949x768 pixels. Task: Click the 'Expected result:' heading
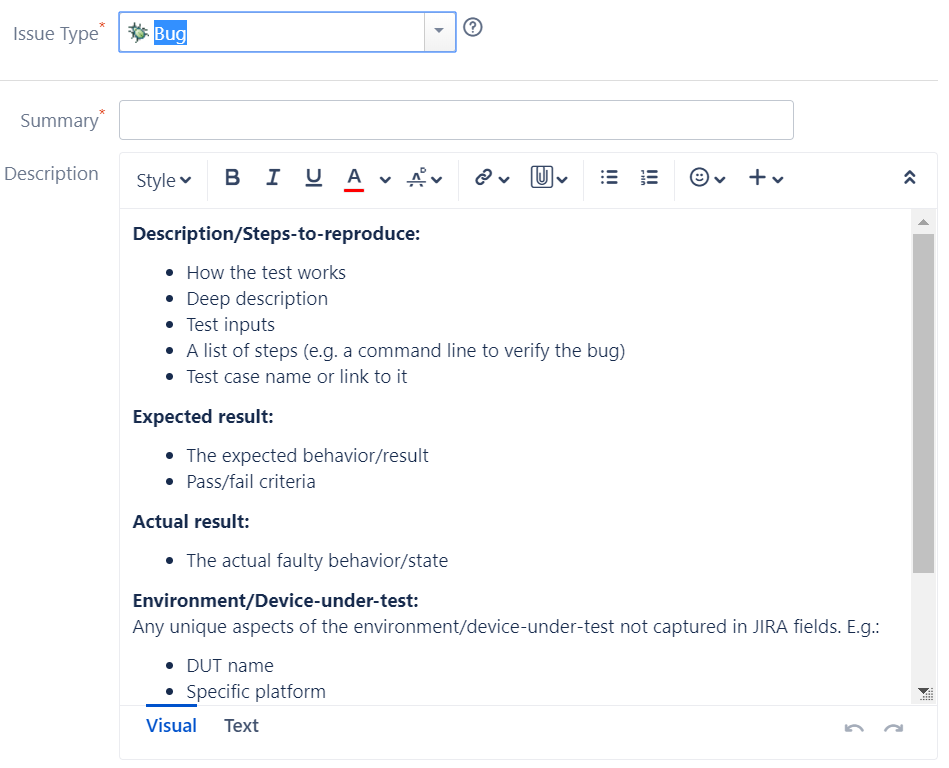click(203, 416)
